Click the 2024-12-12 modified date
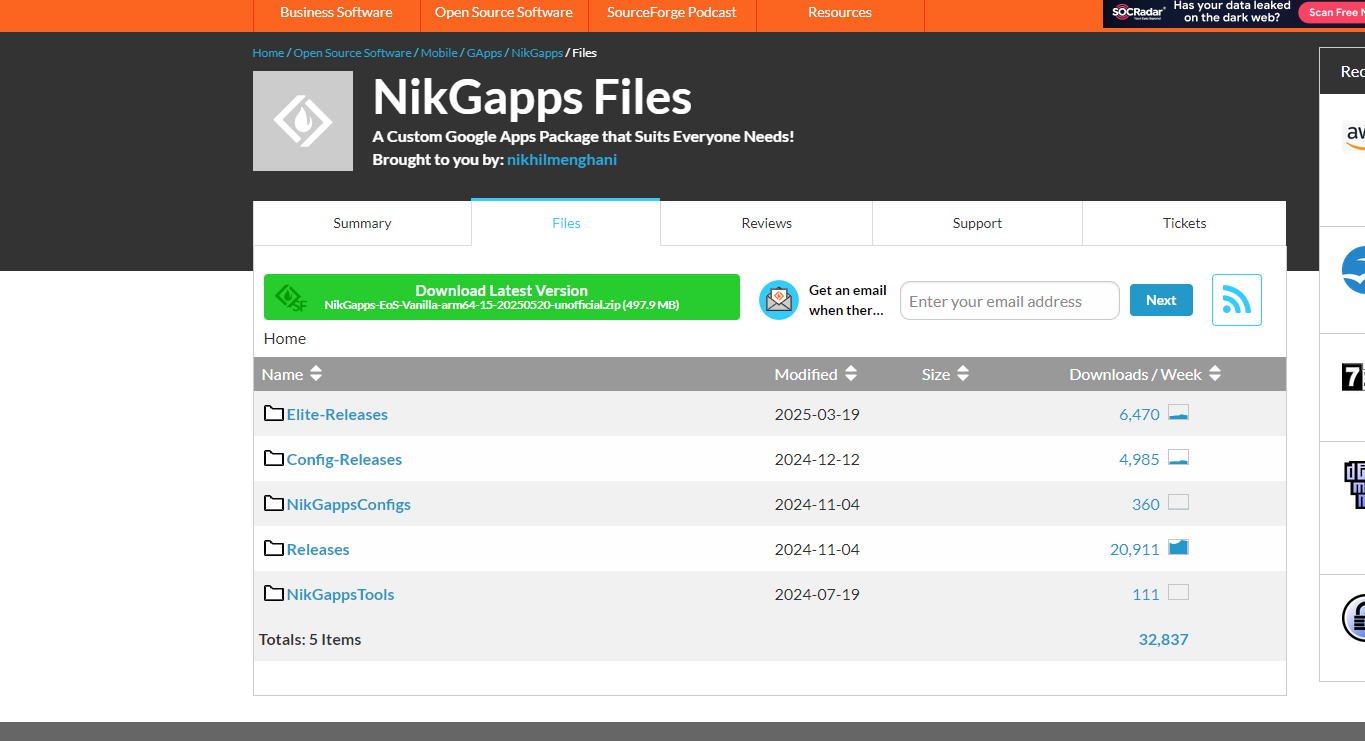 [817, 459]
